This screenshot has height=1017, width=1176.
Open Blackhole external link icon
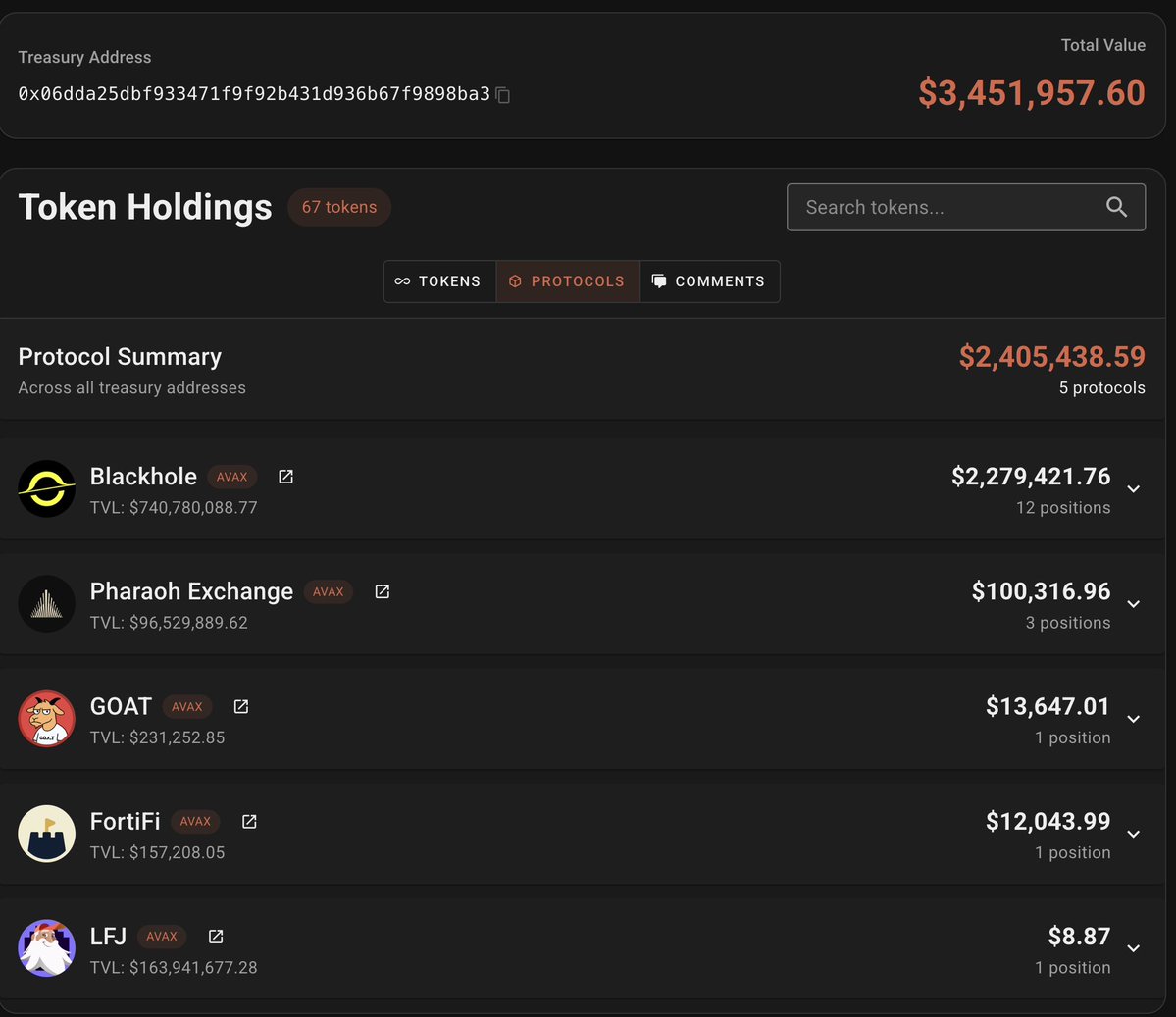[285, 477]
